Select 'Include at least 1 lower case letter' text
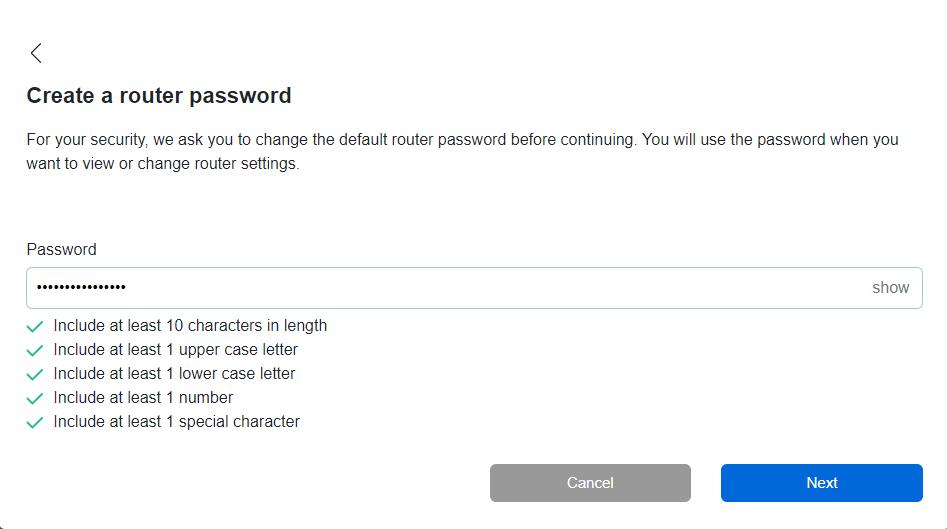 175,374
